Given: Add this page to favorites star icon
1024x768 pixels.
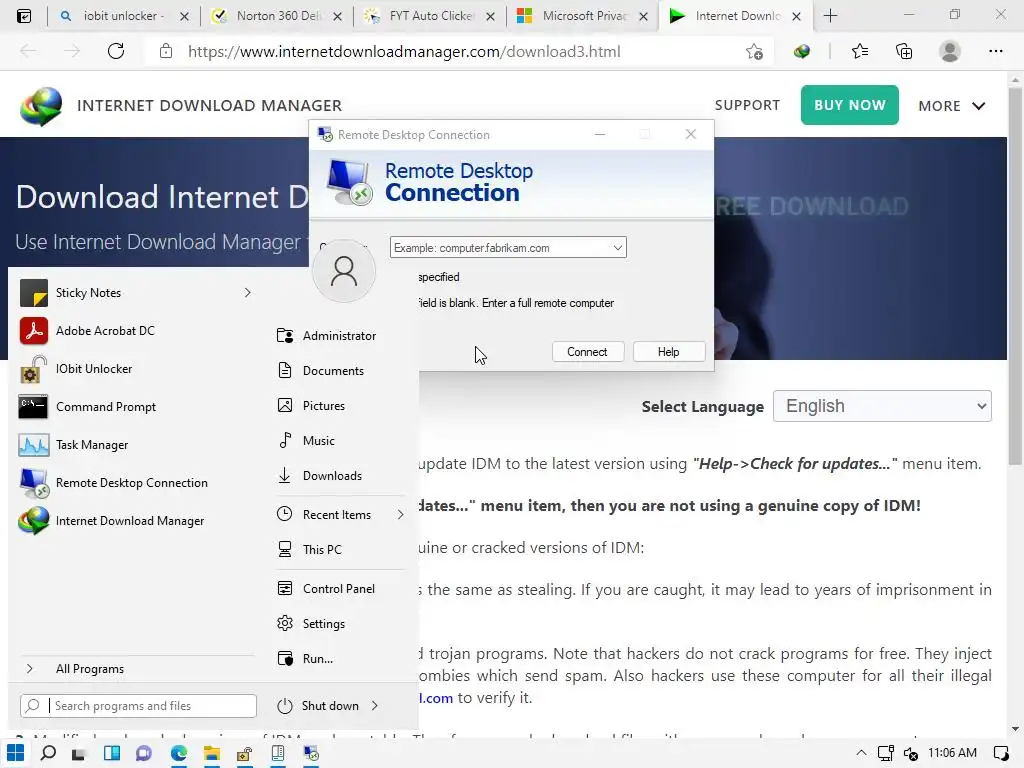Looking at the screenshot, I should click(754, 52).
